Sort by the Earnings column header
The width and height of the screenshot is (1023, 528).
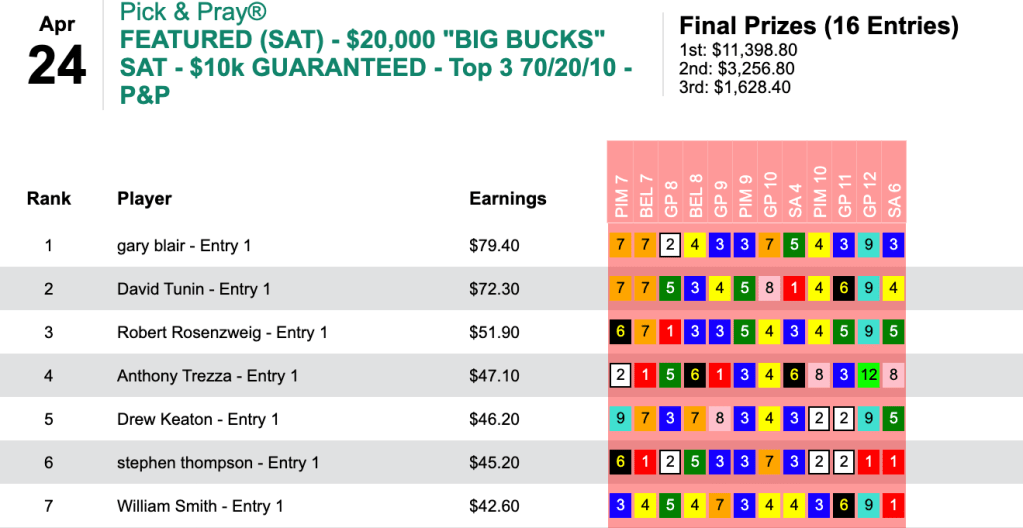(x=508, y=198)
